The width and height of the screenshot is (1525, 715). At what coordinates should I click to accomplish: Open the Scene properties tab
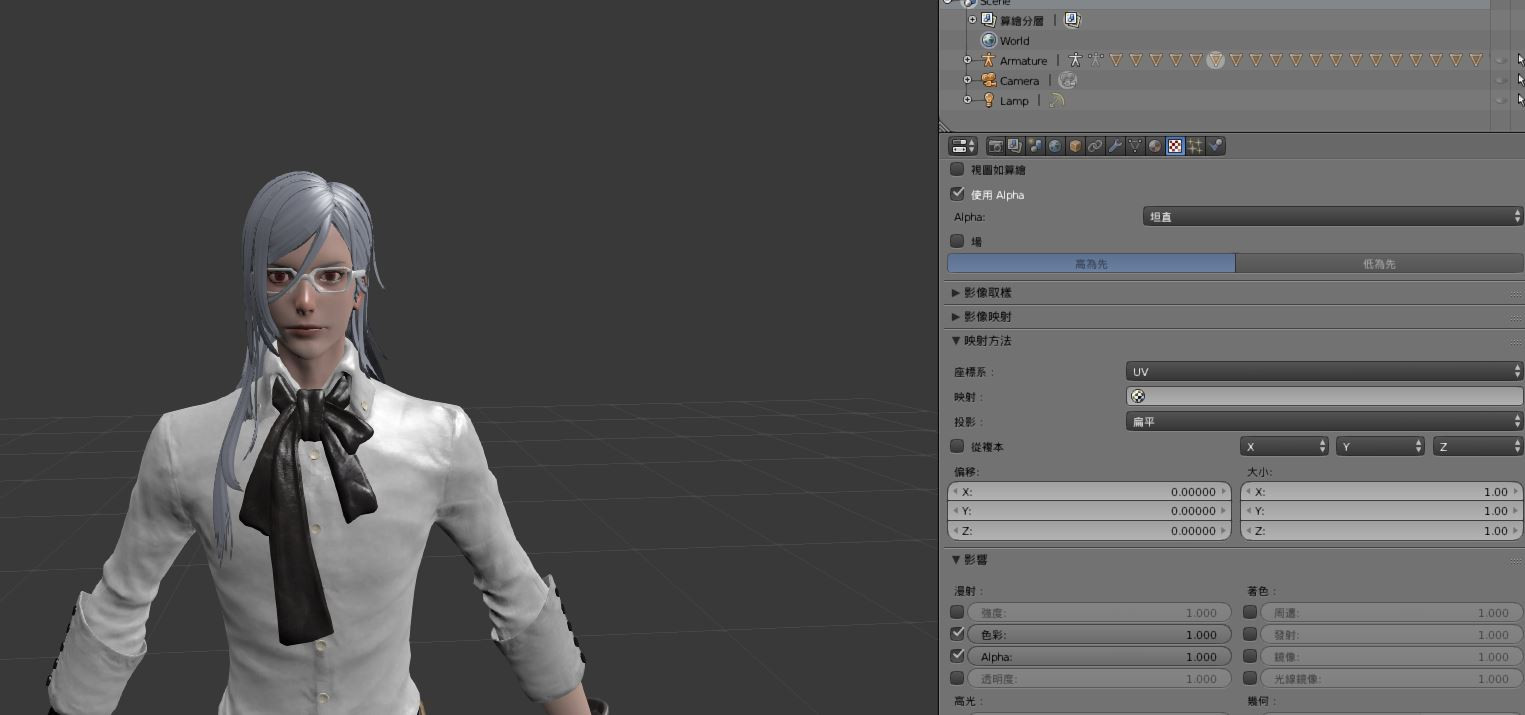pos(1035,146)
